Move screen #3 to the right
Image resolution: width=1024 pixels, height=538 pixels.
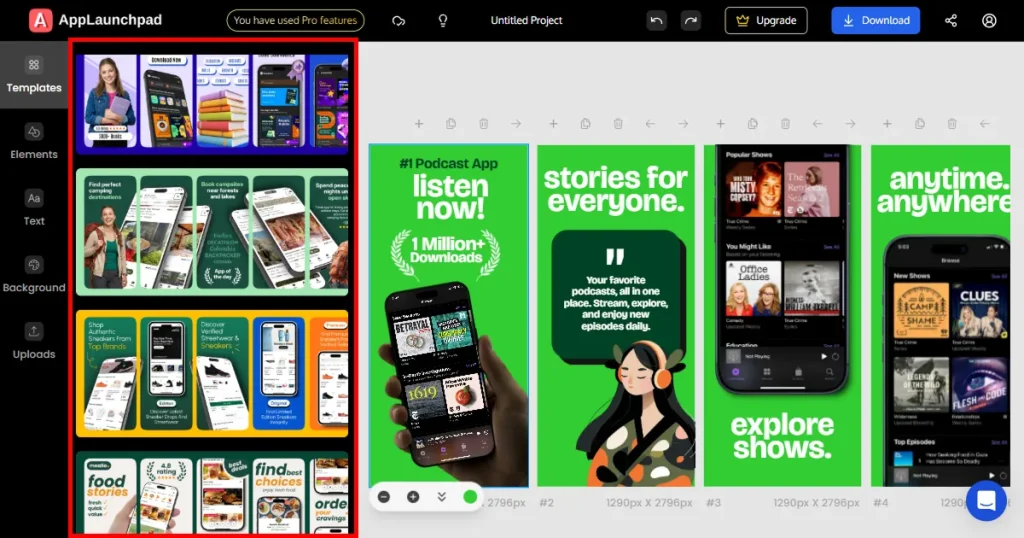click(850, 123)
